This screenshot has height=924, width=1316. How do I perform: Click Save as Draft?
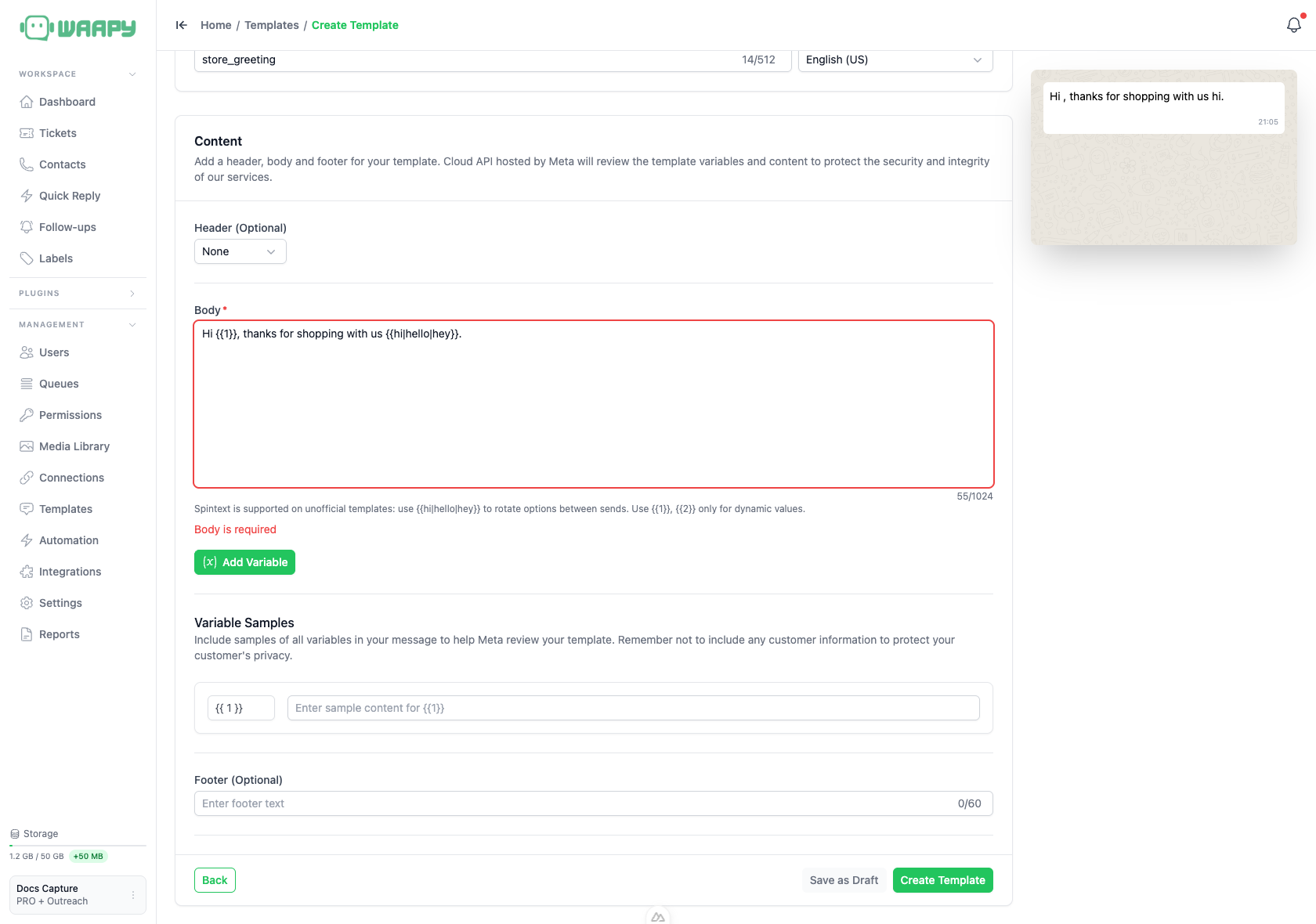[x=844, y=880]
